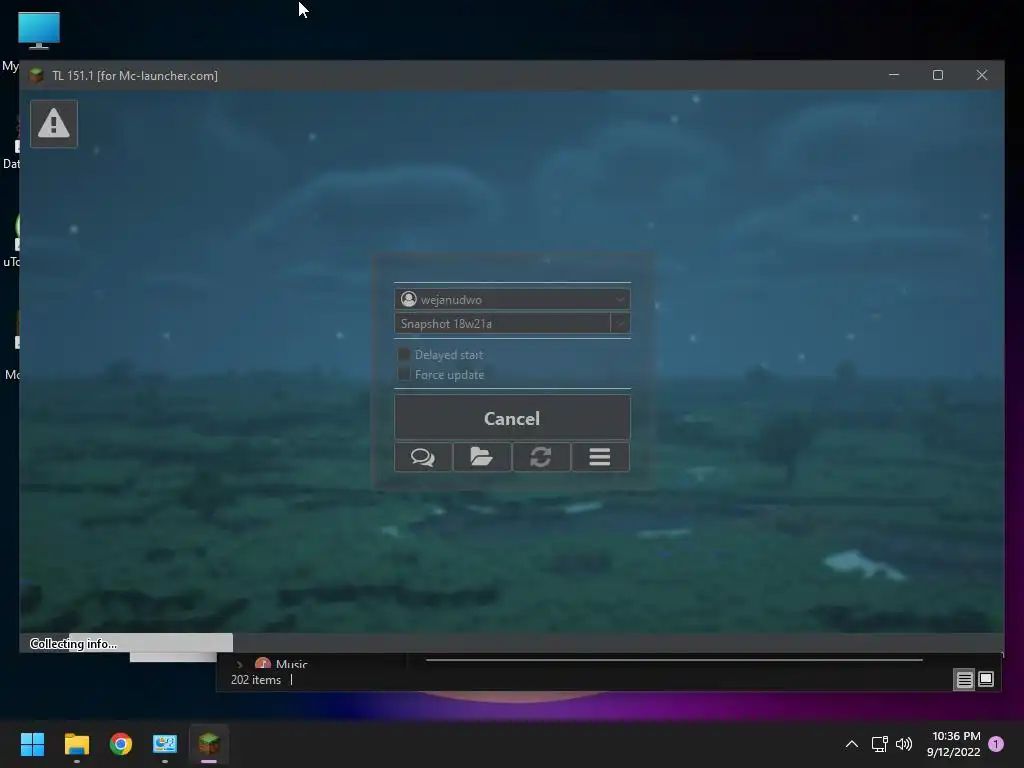Open the network status tray icon
This screenshot has width=1024, height=768.
(879, 744)
